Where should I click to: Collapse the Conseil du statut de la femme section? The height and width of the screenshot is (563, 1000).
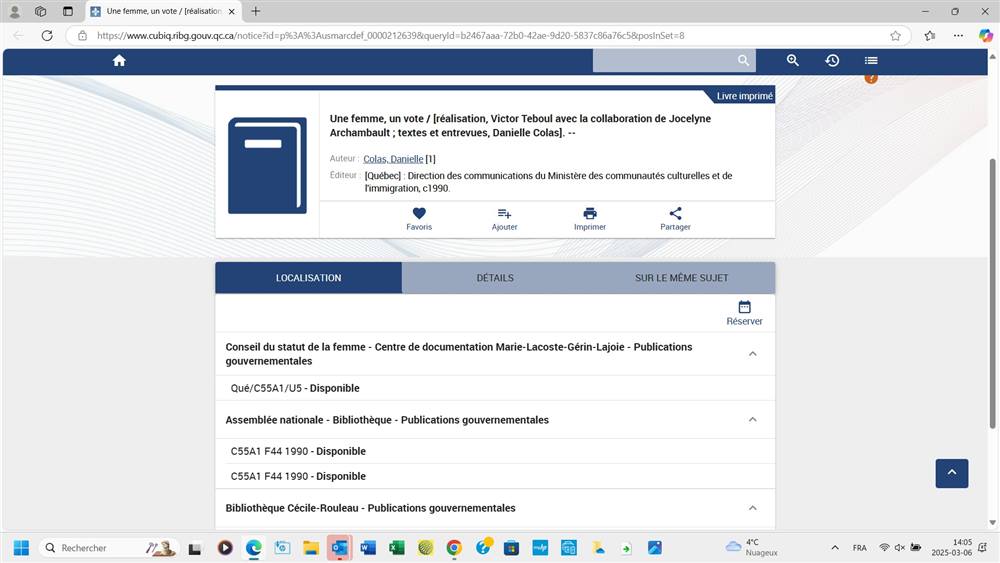click(753, 354)
